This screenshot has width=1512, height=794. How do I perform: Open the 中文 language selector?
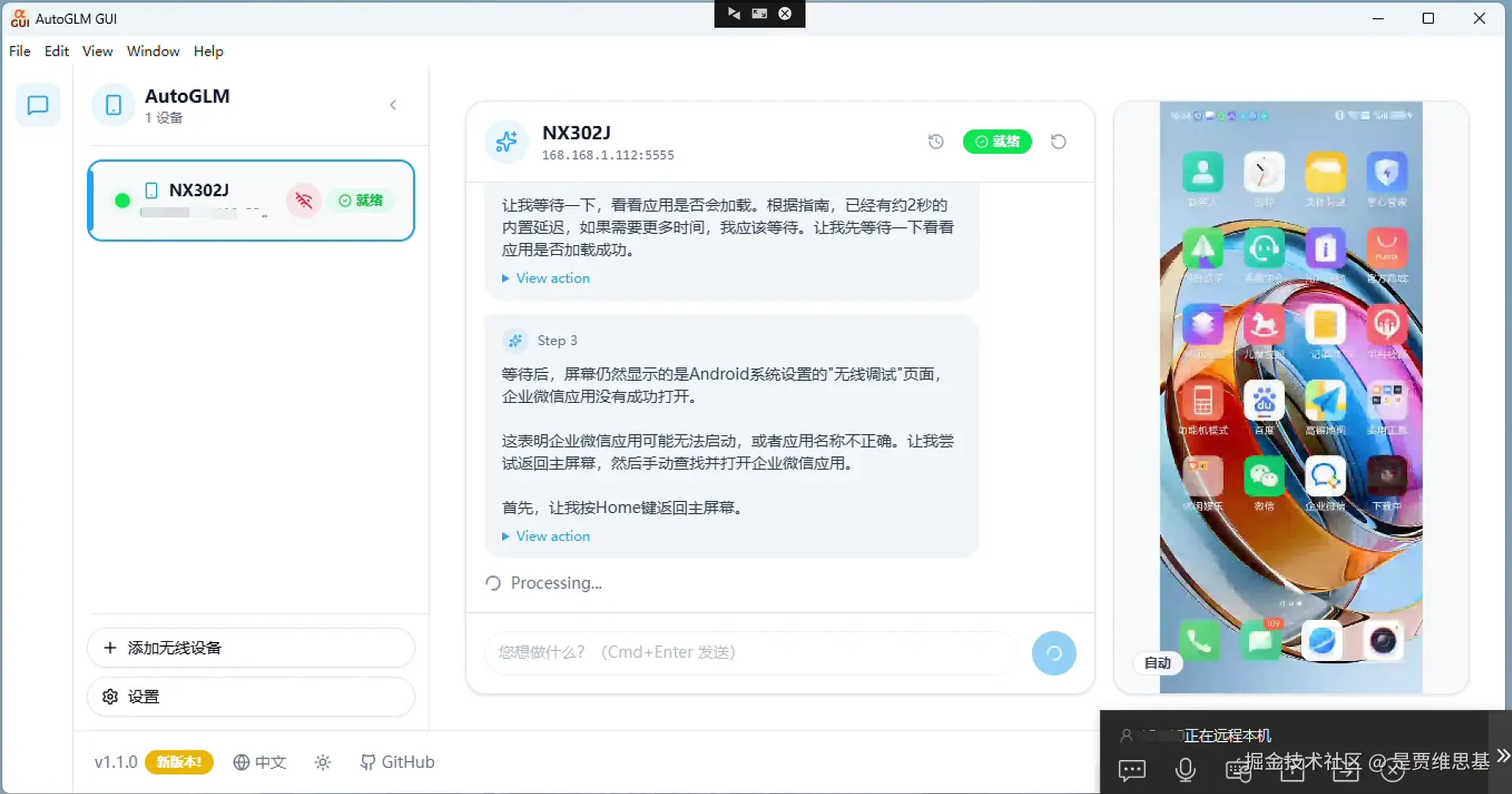(260, 762)
